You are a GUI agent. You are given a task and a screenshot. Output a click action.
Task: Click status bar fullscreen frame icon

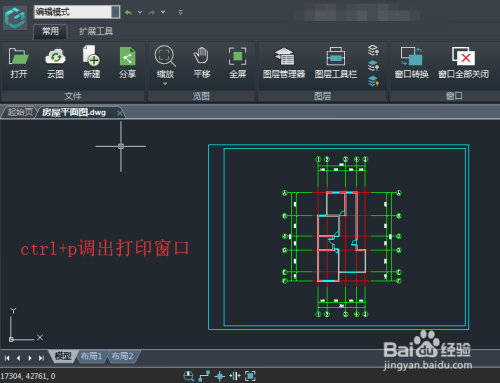tap(250, 376)
